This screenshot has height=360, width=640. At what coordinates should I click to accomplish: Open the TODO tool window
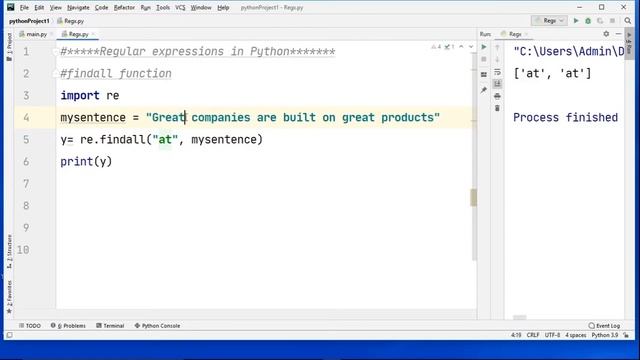click(x=30, y=326)
